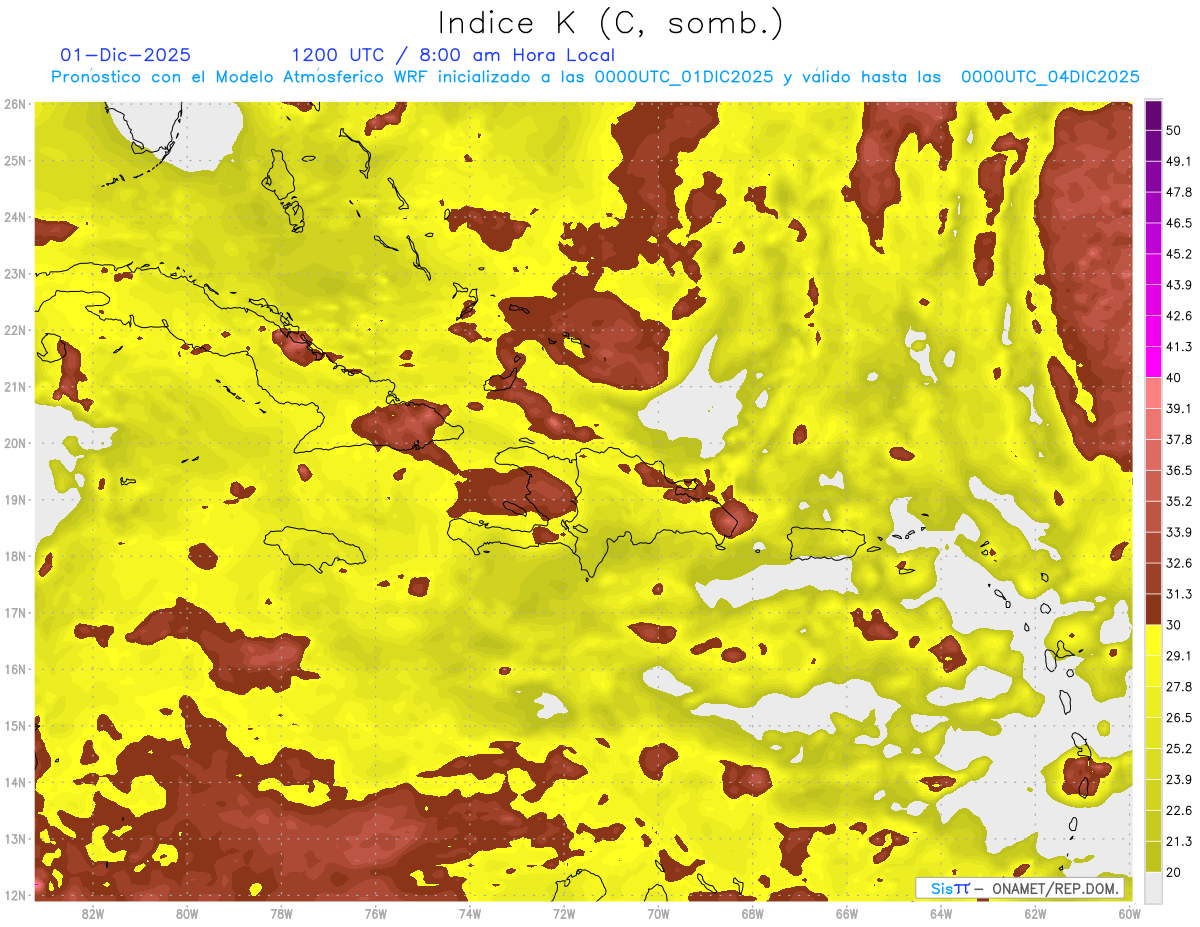Screen dimensions: 1200x927
Task: Click the 82W longitude label
Action: [92, 913]
